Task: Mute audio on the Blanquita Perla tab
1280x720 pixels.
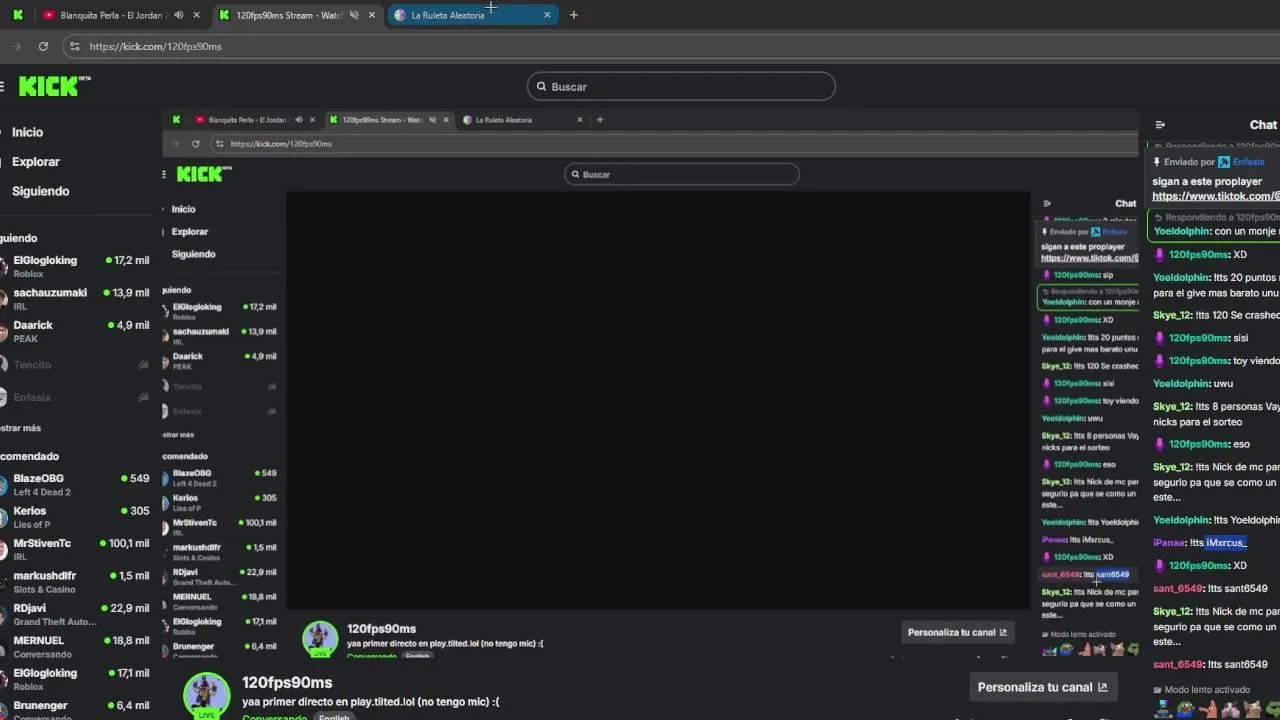Action: point(179,15)
